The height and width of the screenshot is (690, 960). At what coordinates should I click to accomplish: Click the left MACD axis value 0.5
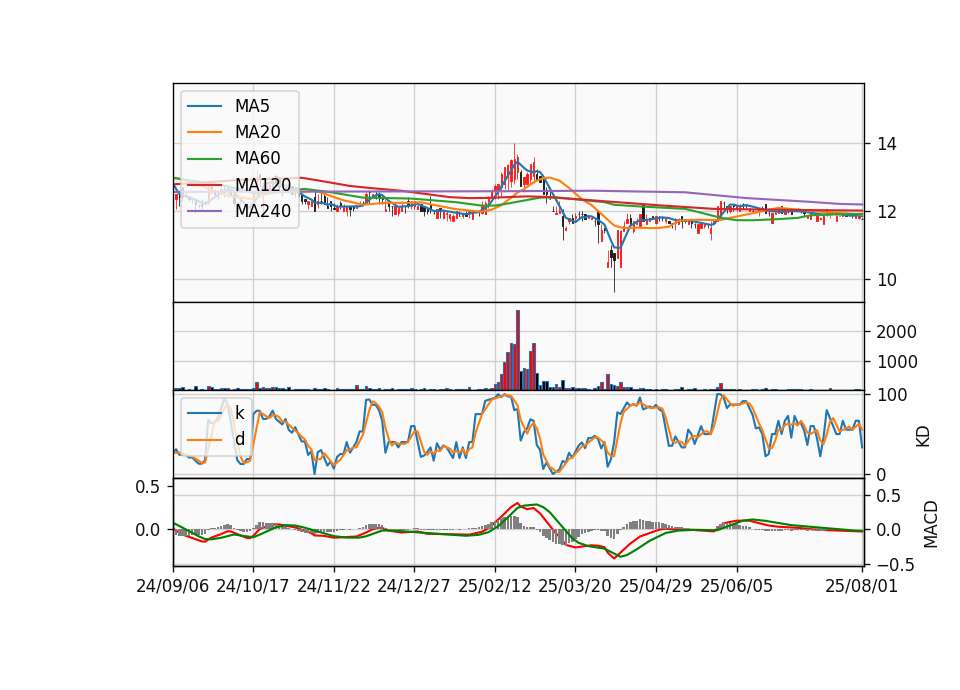pyautogui.click(x=147, y=487)
